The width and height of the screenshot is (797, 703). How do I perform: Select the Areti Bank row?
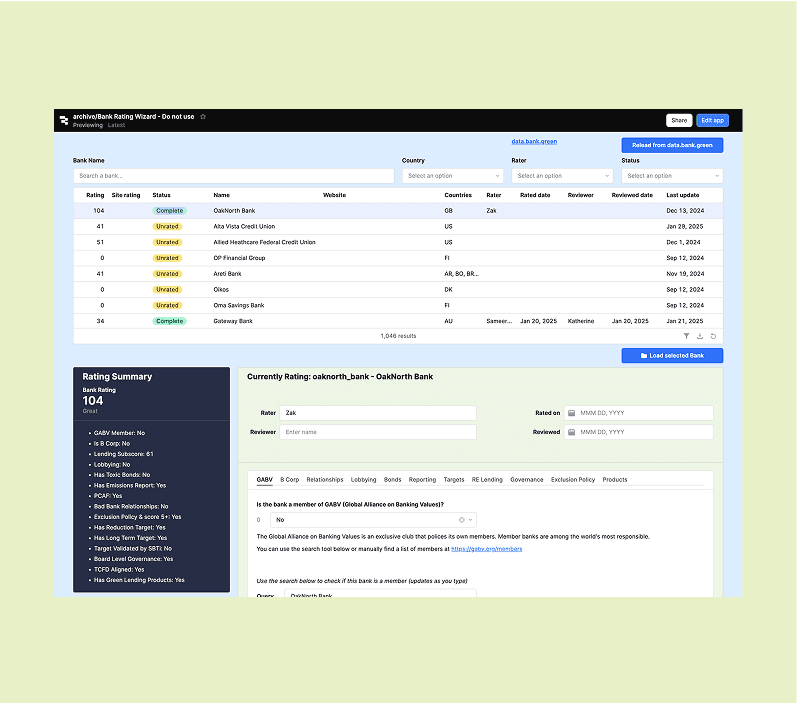click(398, 274)
